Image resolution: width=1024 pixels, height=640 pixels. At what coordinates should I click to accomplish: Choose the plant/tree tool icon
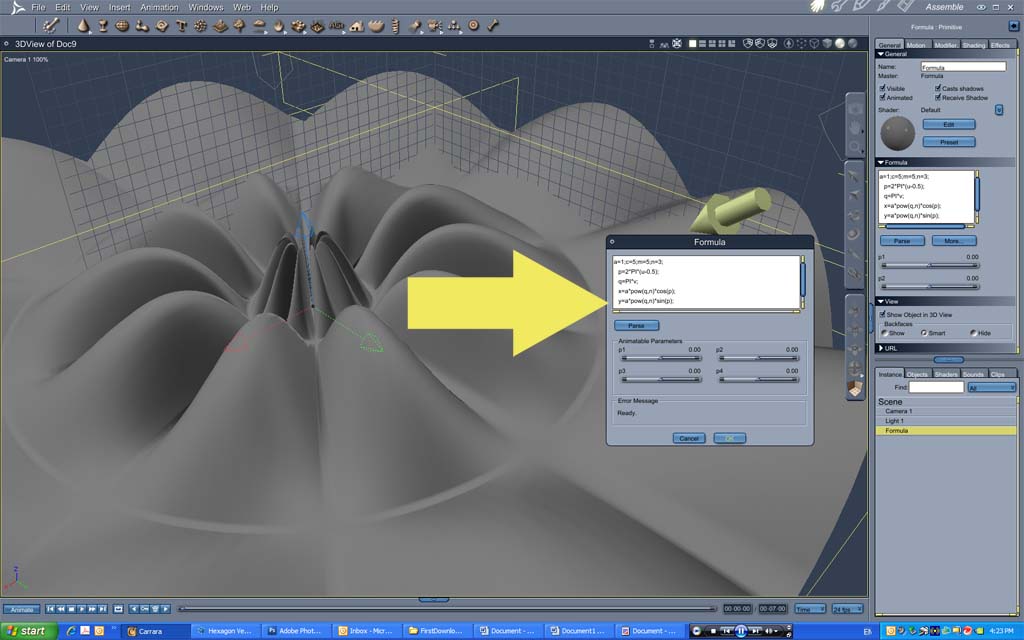tap(239, 25)
